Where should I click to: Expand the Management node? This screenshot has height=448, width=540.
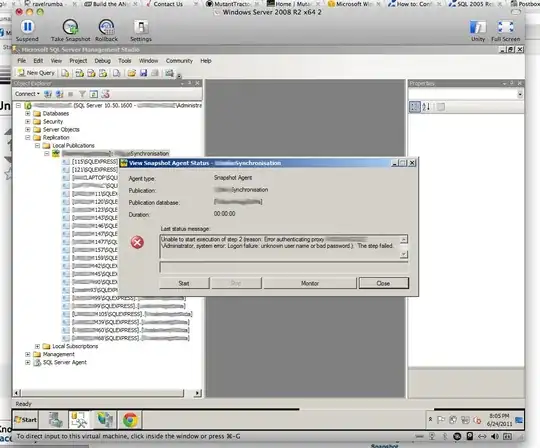28,354
